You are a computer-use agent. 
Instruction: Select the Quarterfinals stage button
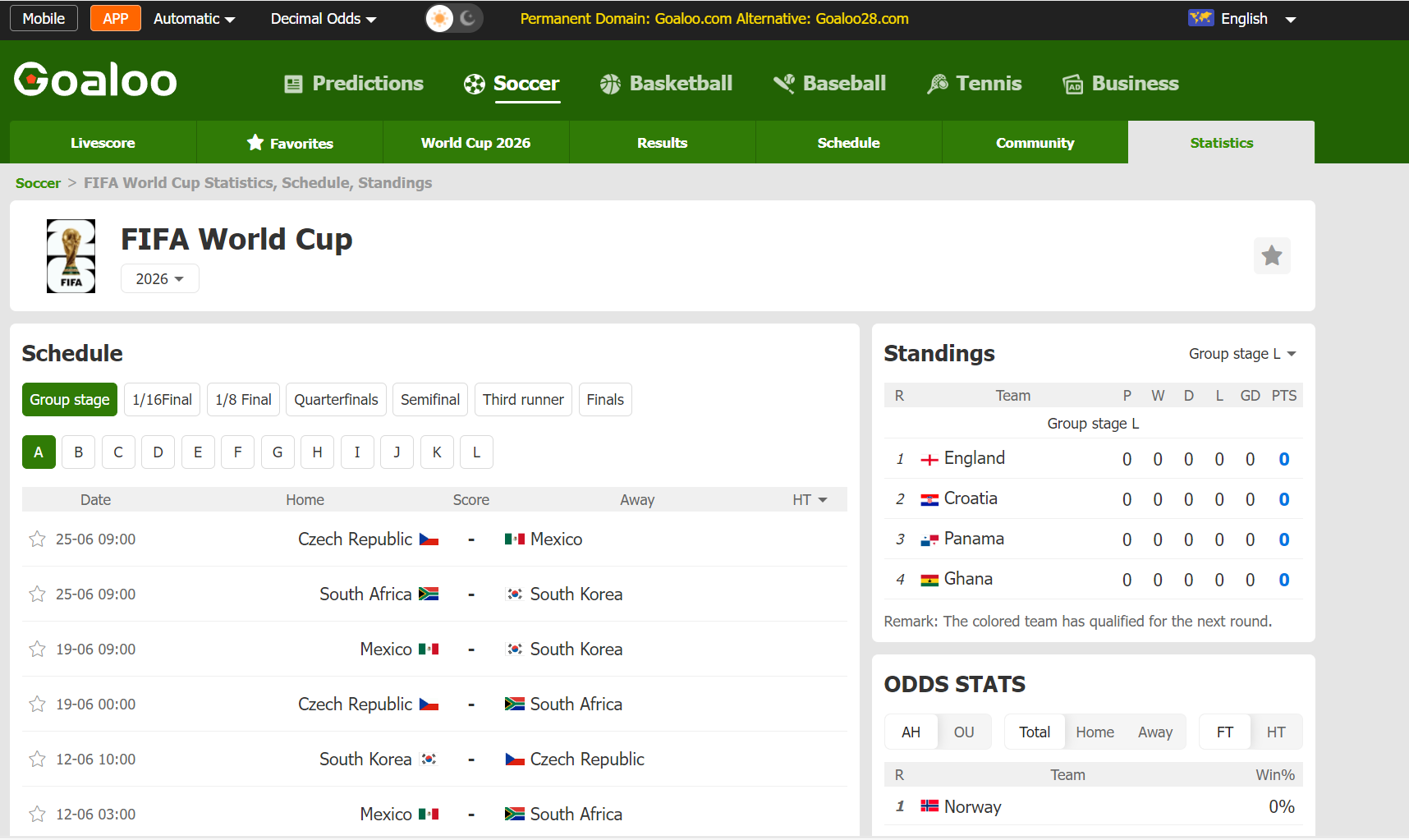pyautogui.click(x=336, y=399)
